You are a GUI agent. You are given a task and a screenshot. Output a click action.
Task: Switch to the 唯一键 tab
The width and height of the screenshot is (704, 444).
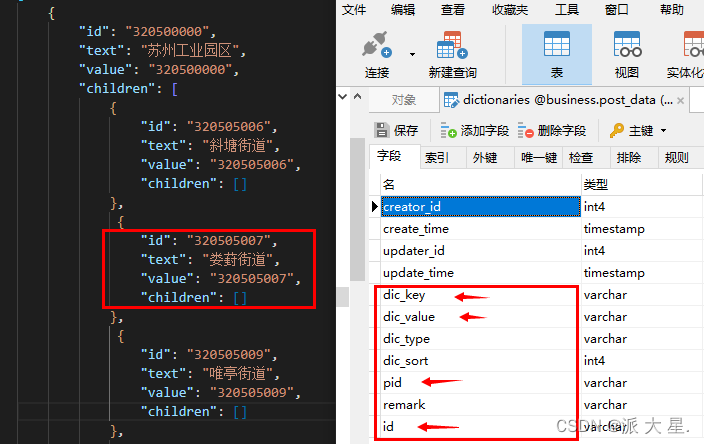[x=539, y=158]
